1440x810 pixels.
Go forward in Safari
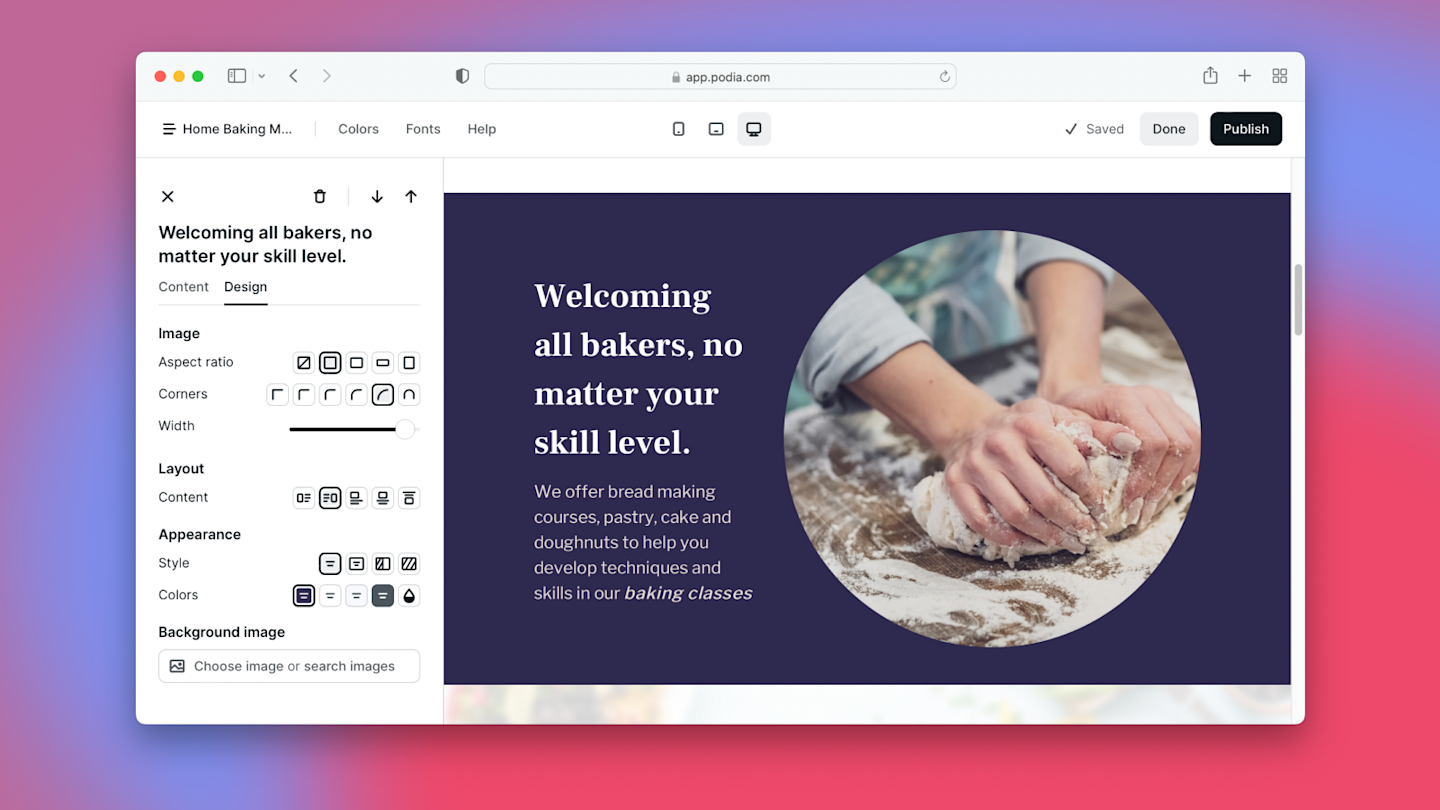point(326,76)
